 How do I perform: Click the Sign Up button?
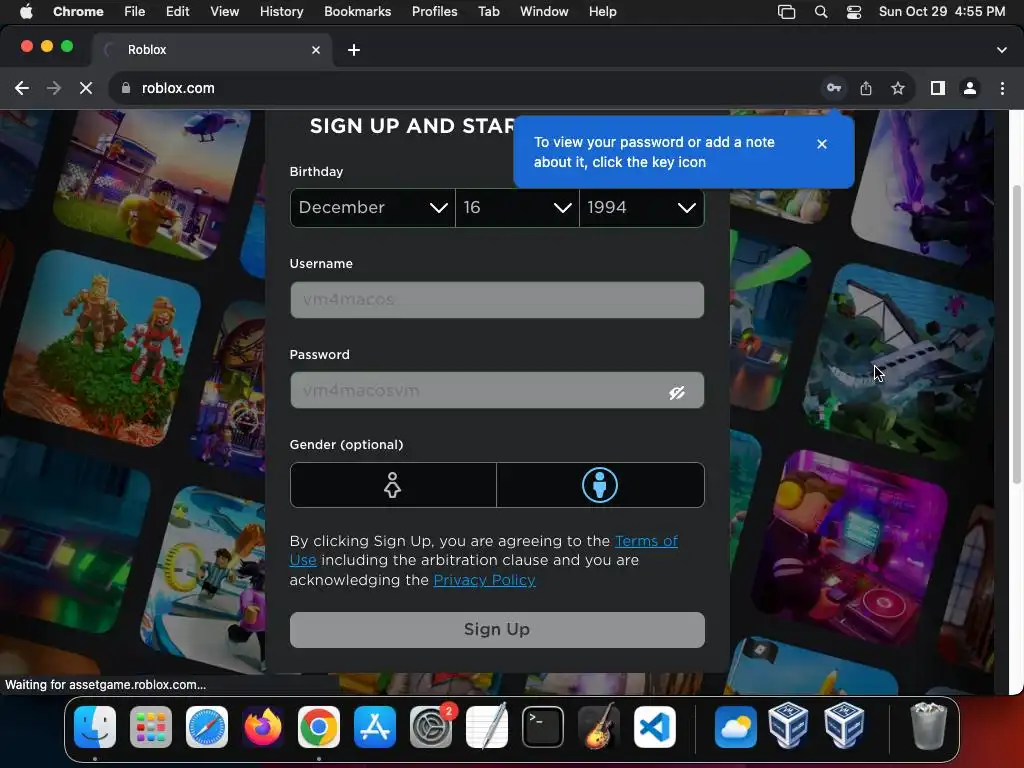[x=497, y=630]
